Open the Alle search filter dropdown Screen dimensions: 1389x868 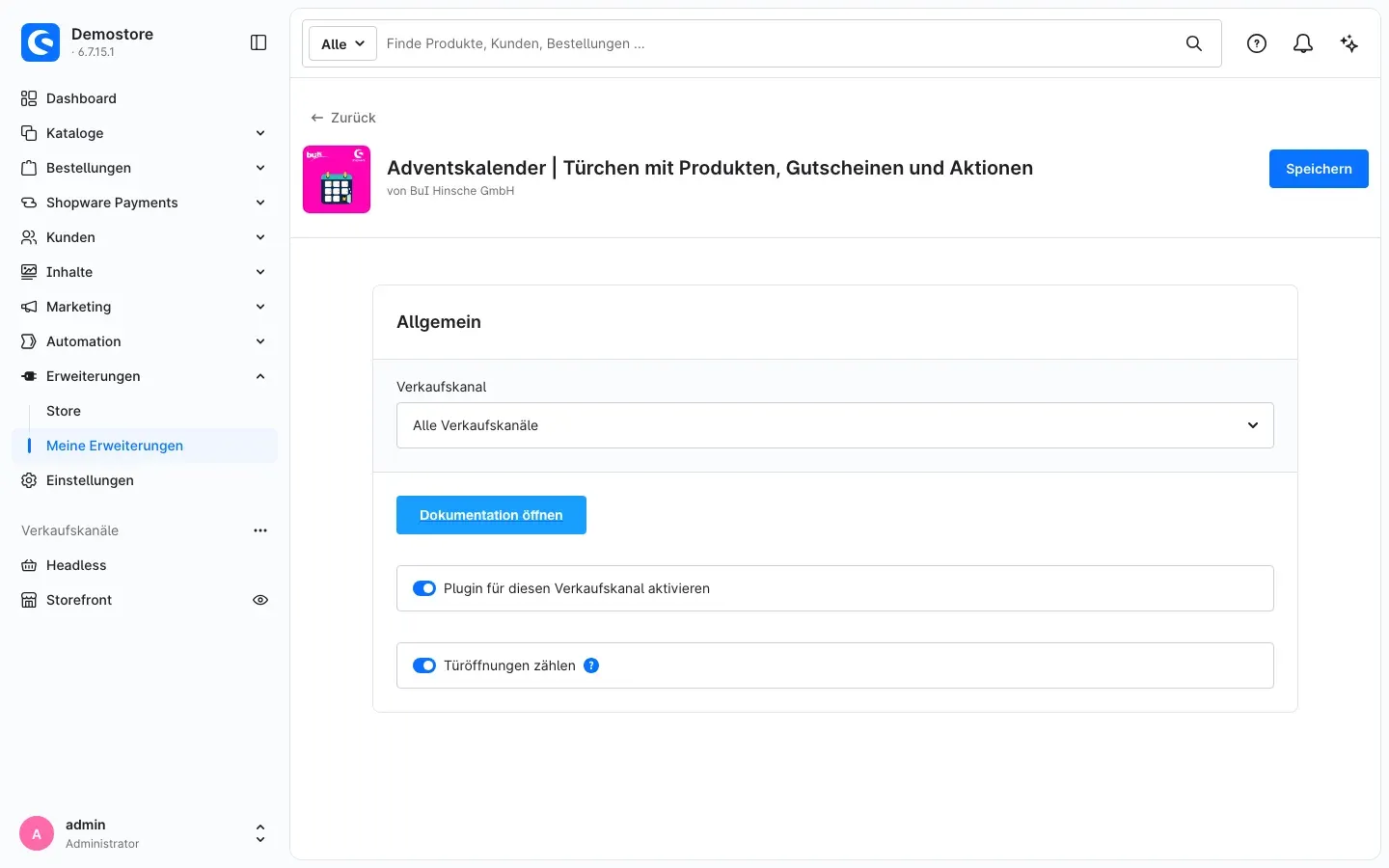342,43
